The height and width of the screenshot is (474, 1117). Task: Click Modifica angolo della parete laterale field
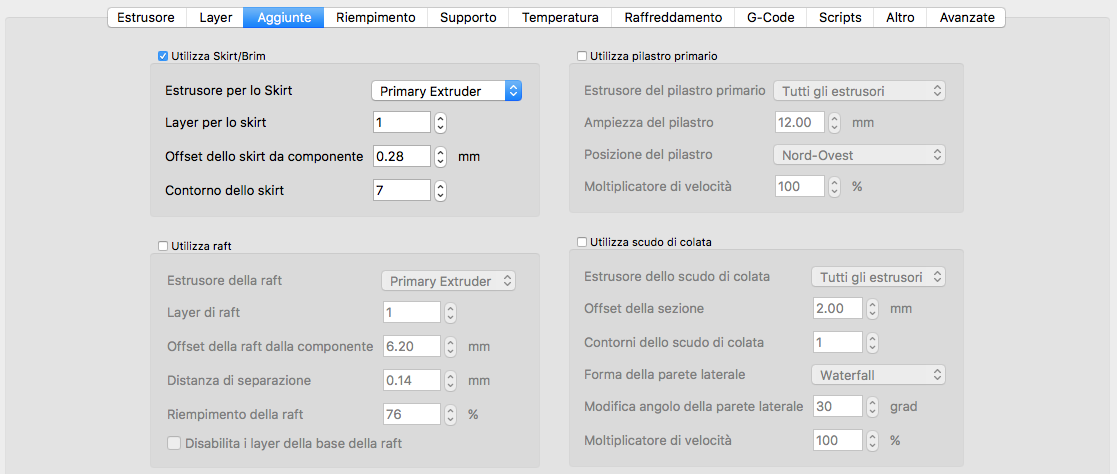(x=836, y=407)
